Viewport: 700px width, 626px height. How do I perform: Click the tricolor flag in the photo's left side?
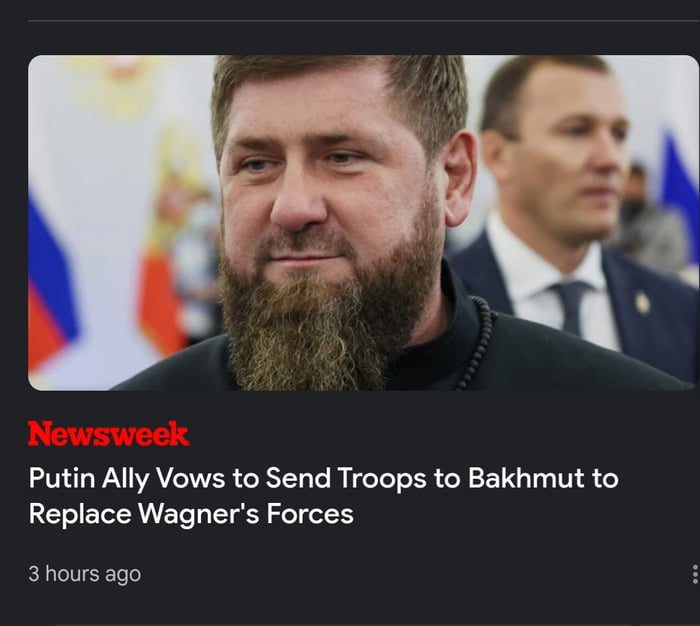[x=51, y=286]
